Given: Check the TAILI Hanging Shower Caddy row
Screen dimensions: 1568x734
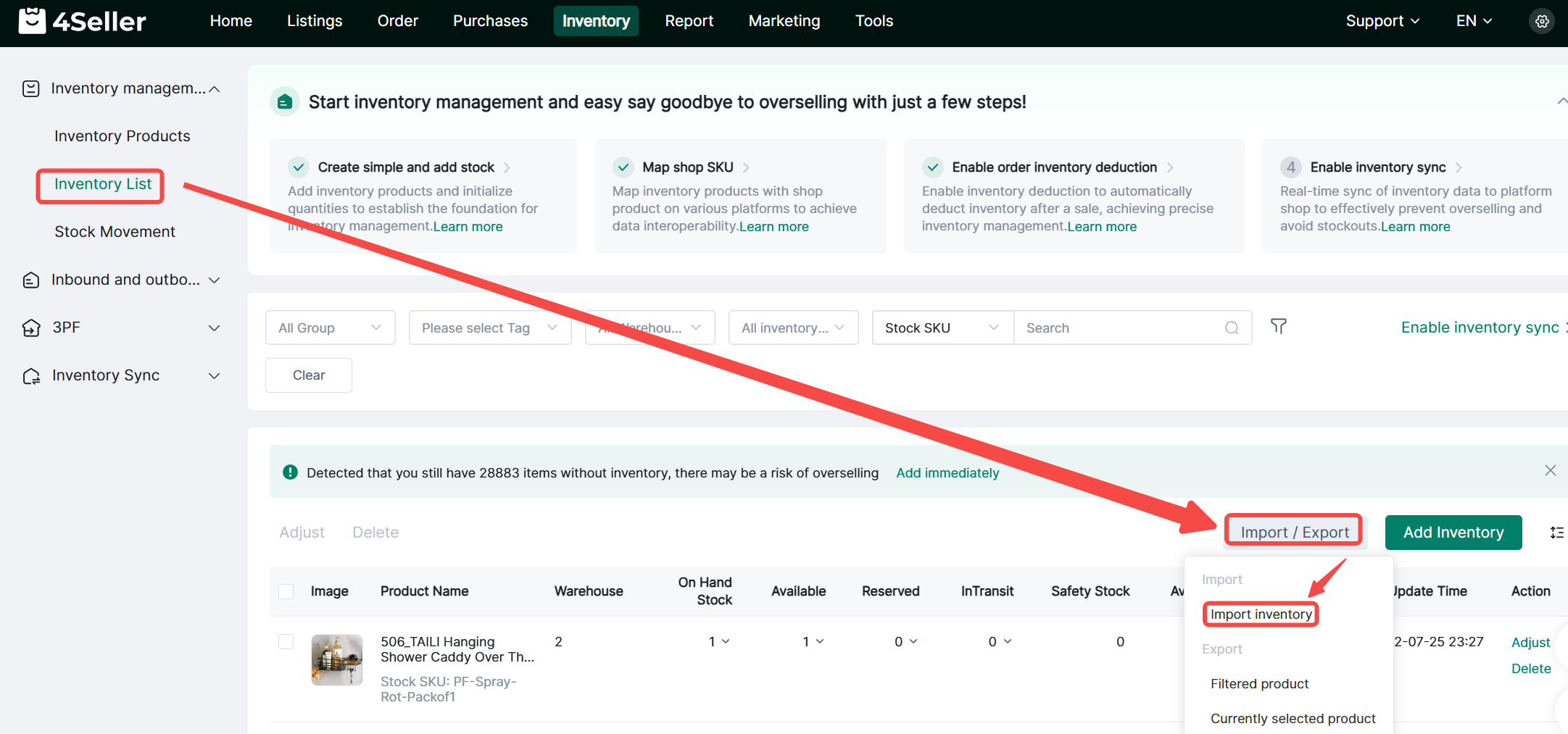Looking at the screenshot, I should click(x=286, y=642).
